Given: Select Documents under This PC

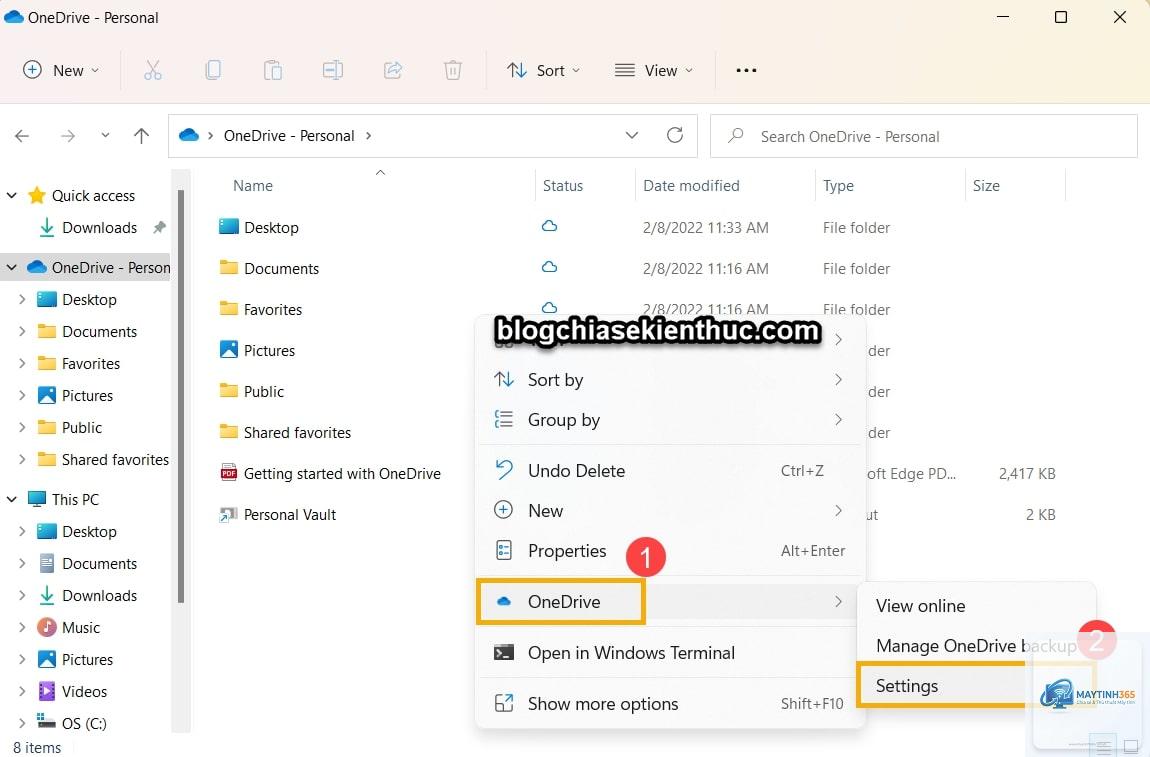Looking at the screenshot, I should tap(99, 563).
